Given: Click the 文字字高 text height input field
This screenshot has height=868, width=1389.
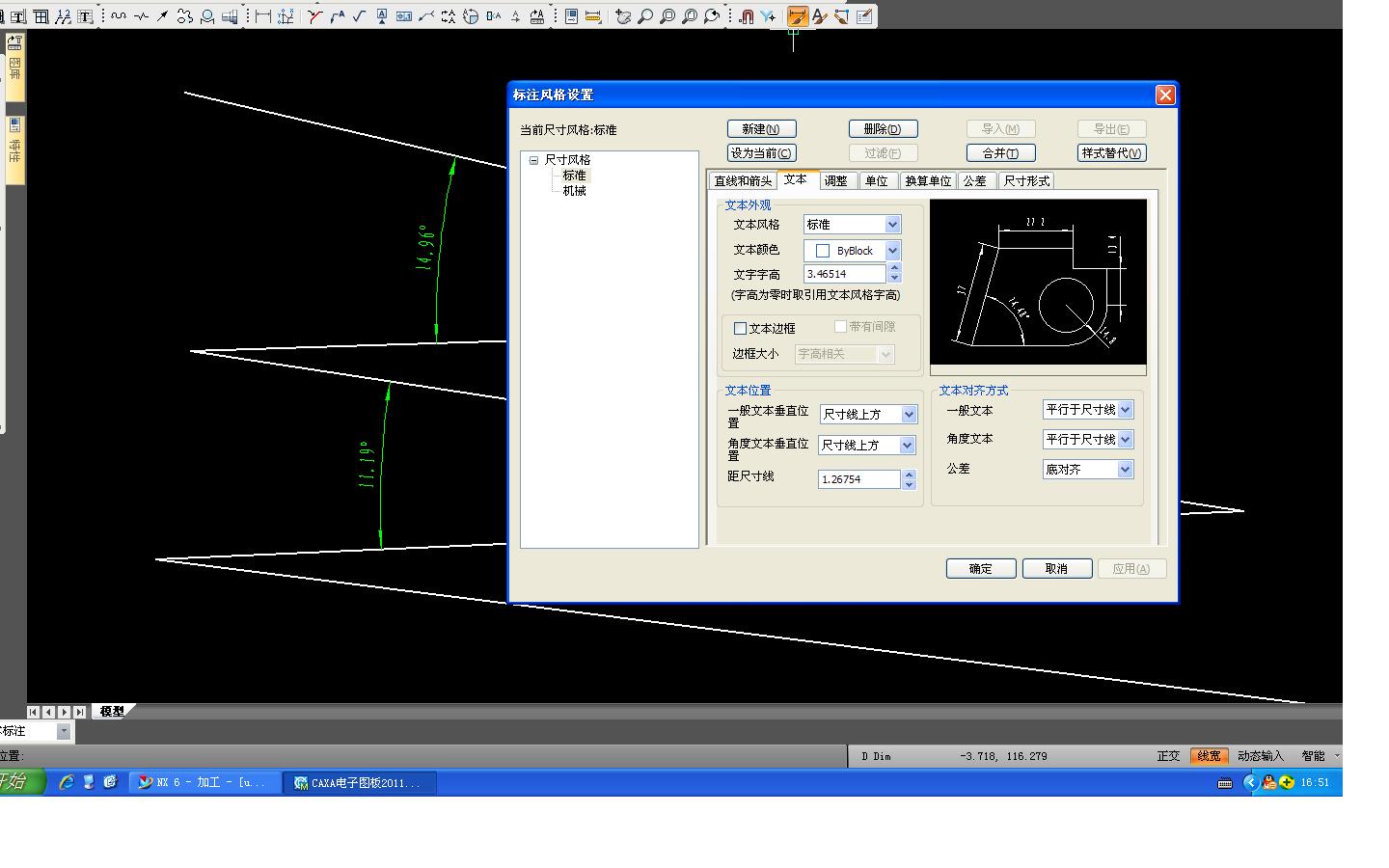Looking at the screenshot, I should [x=844, y=274].
